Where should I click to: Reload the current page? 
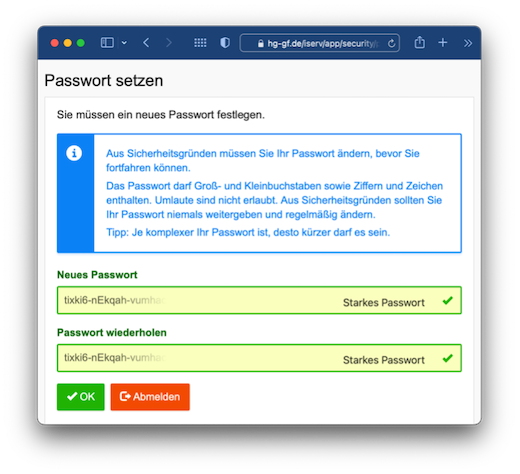391,43
